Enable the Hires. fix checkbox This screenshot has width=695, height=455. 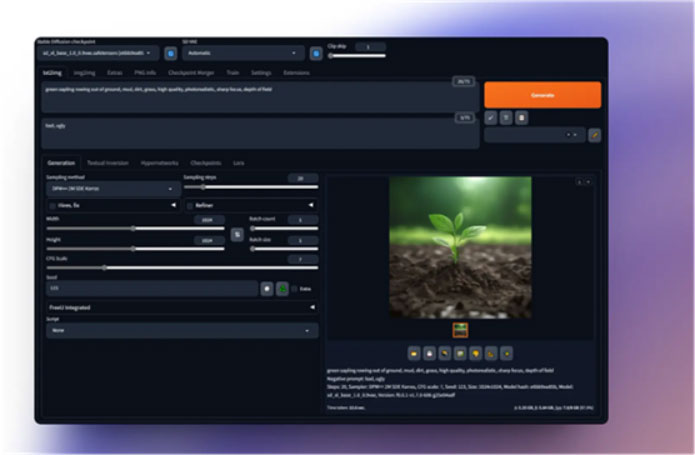pos(52,205)
